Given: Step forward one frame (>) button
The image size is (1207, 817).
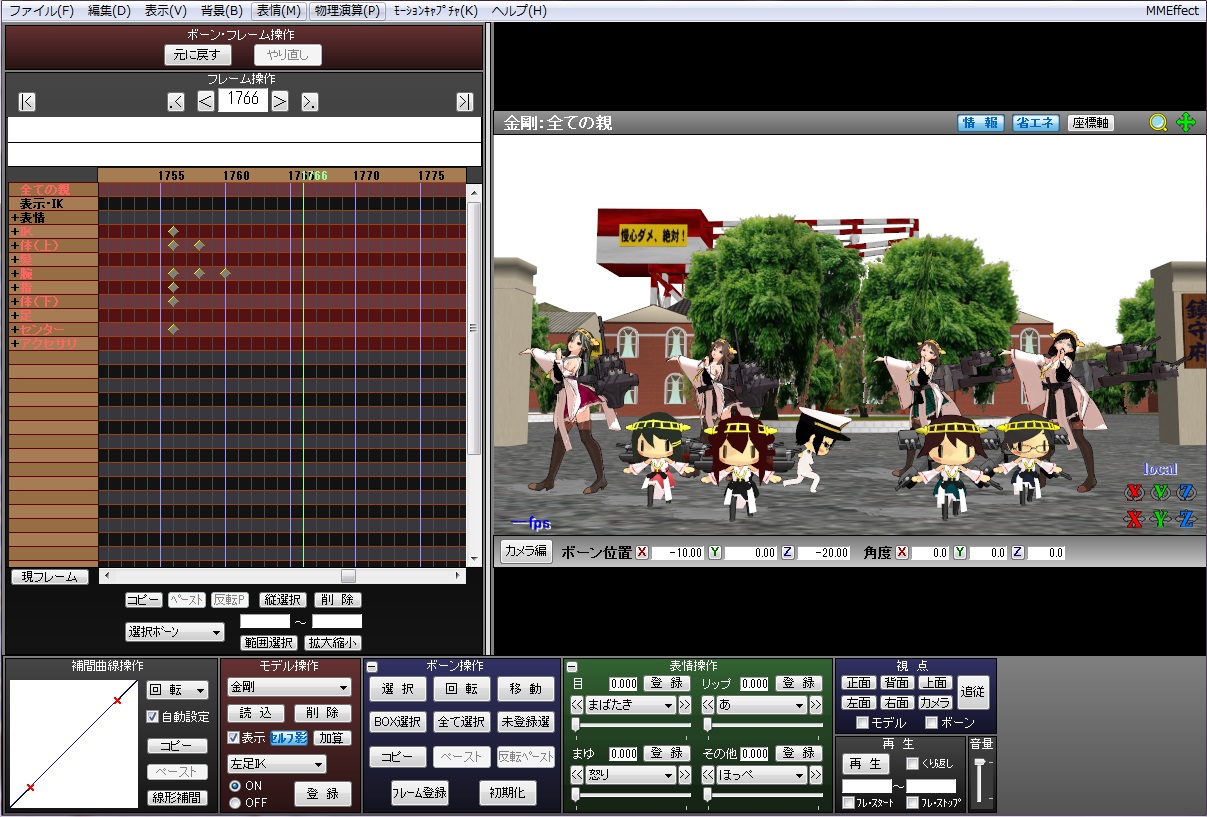Looking at the screenshot, I should tap(280, 101).
